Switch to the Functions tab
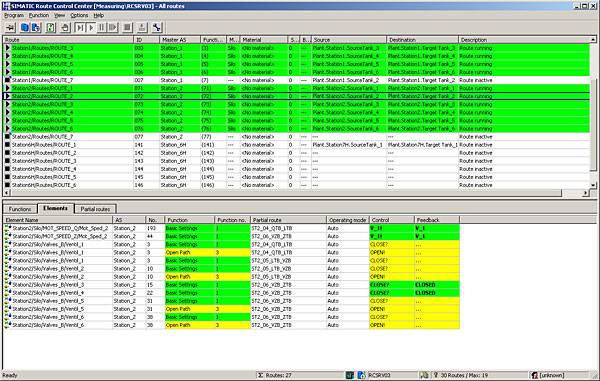The width and height of the screenshot is (600, 381). click(x=20, y=209)
